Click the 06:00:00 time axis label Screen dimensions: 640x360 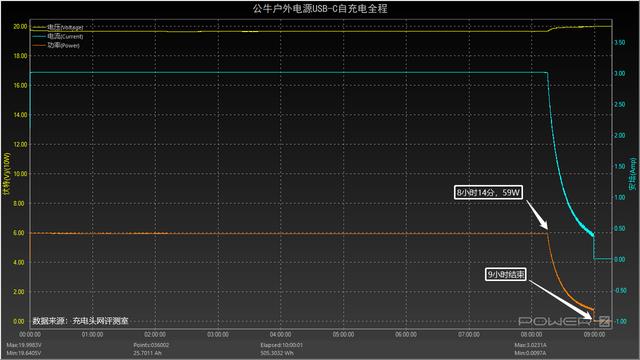click(406, 335)
